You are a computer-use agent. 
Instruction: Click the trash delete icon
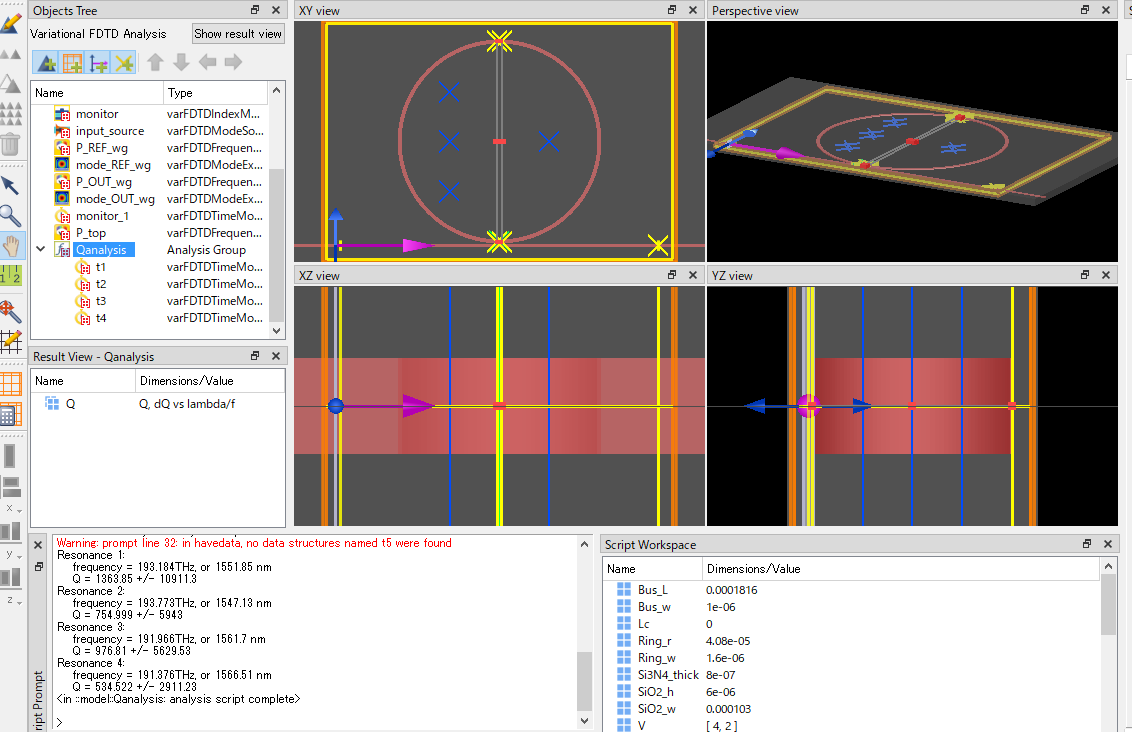click(10, 144)
